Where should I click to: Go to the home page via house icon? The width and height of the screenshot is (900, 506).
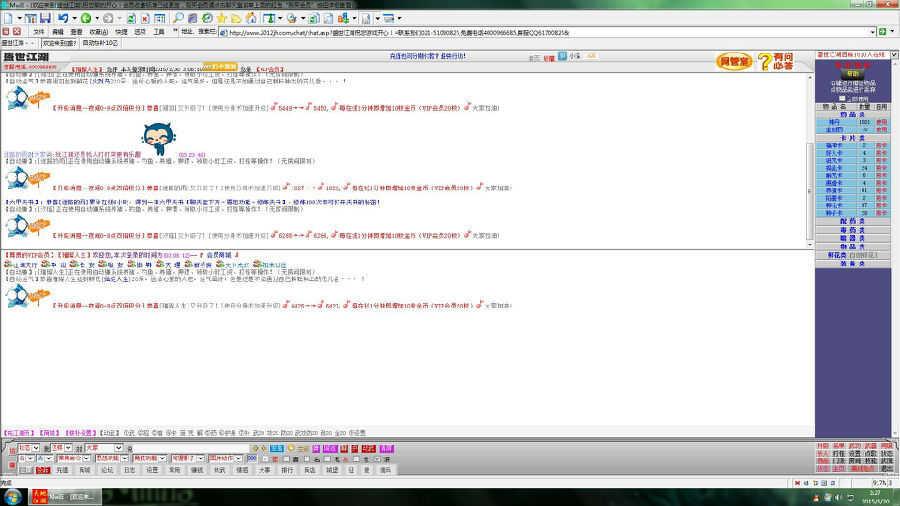[x=251, y=18]
